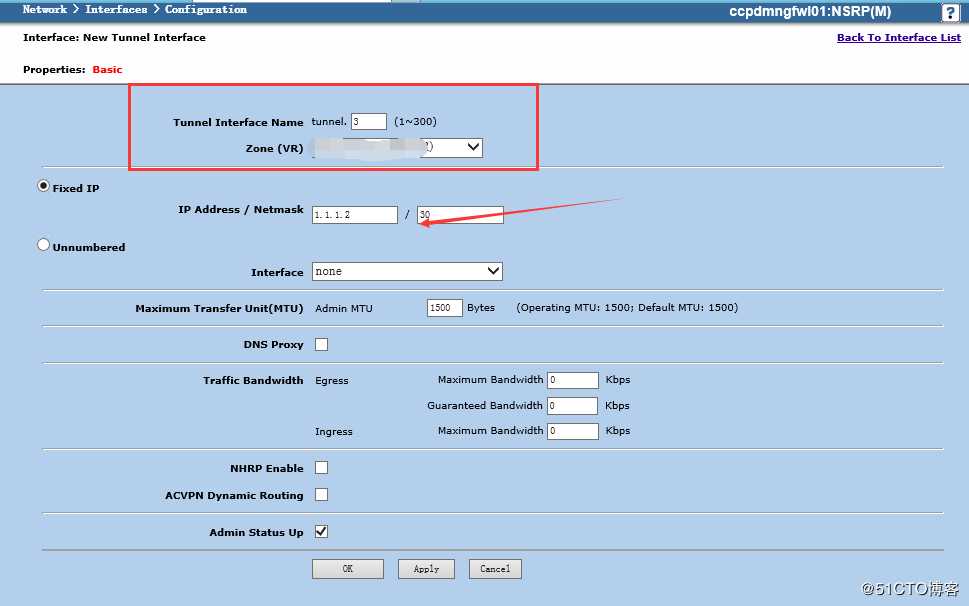The height and width of the screenshot is (606, 969).
Task: Enable the DNS Proxy checkbox
Action: [x=321, y=344]
